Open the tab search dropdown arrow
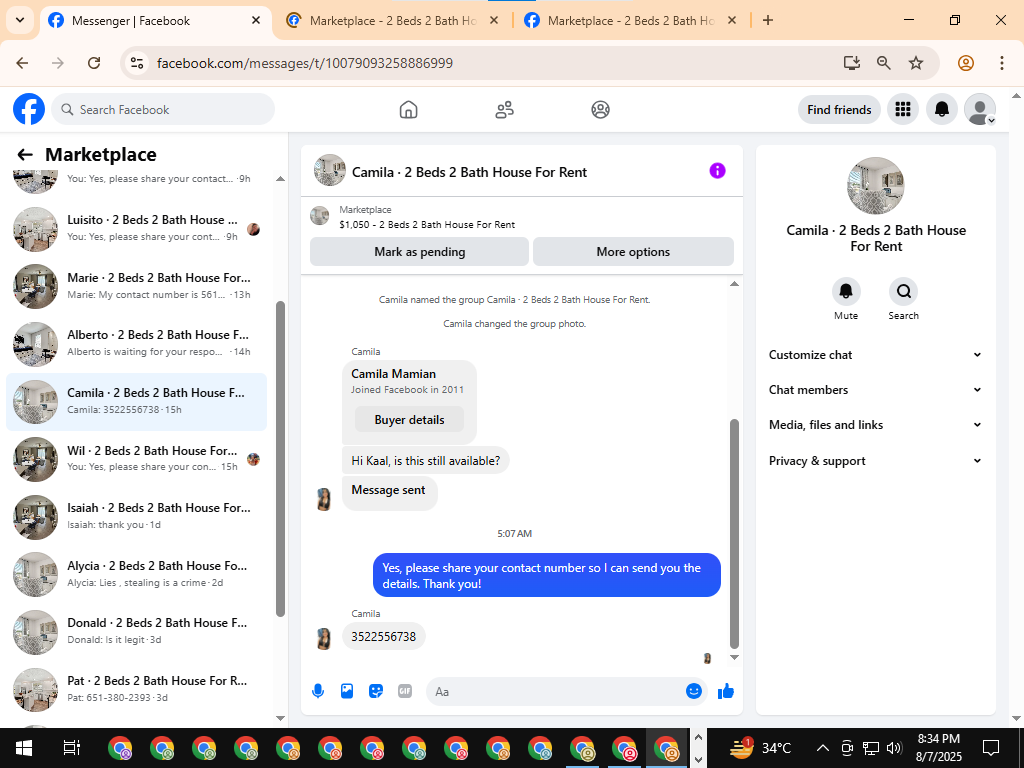Image resolution: width=1024 pixels, height=768 pixels. [x=20, y=20]
